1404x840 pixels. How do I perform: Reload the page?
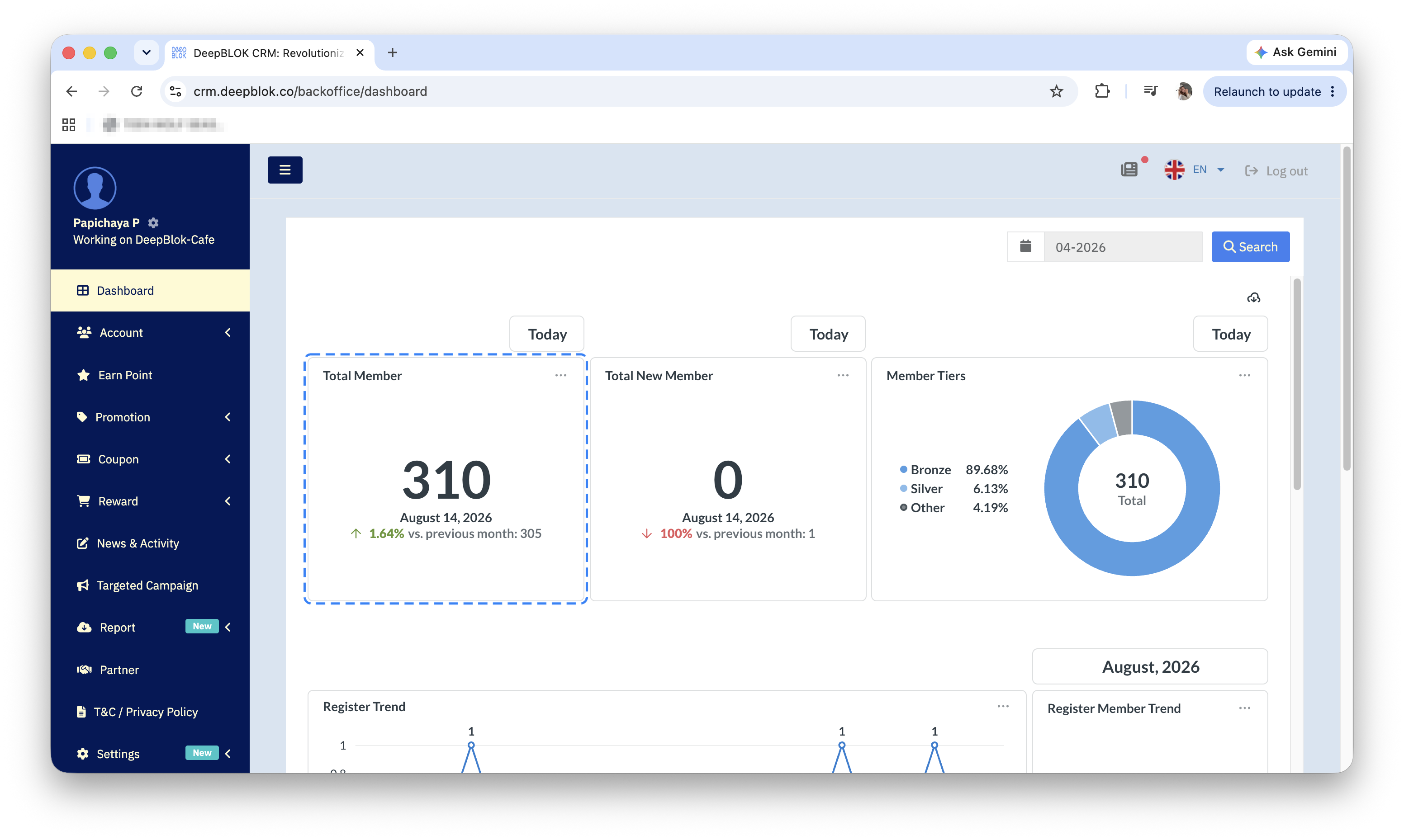click(137, 91)
